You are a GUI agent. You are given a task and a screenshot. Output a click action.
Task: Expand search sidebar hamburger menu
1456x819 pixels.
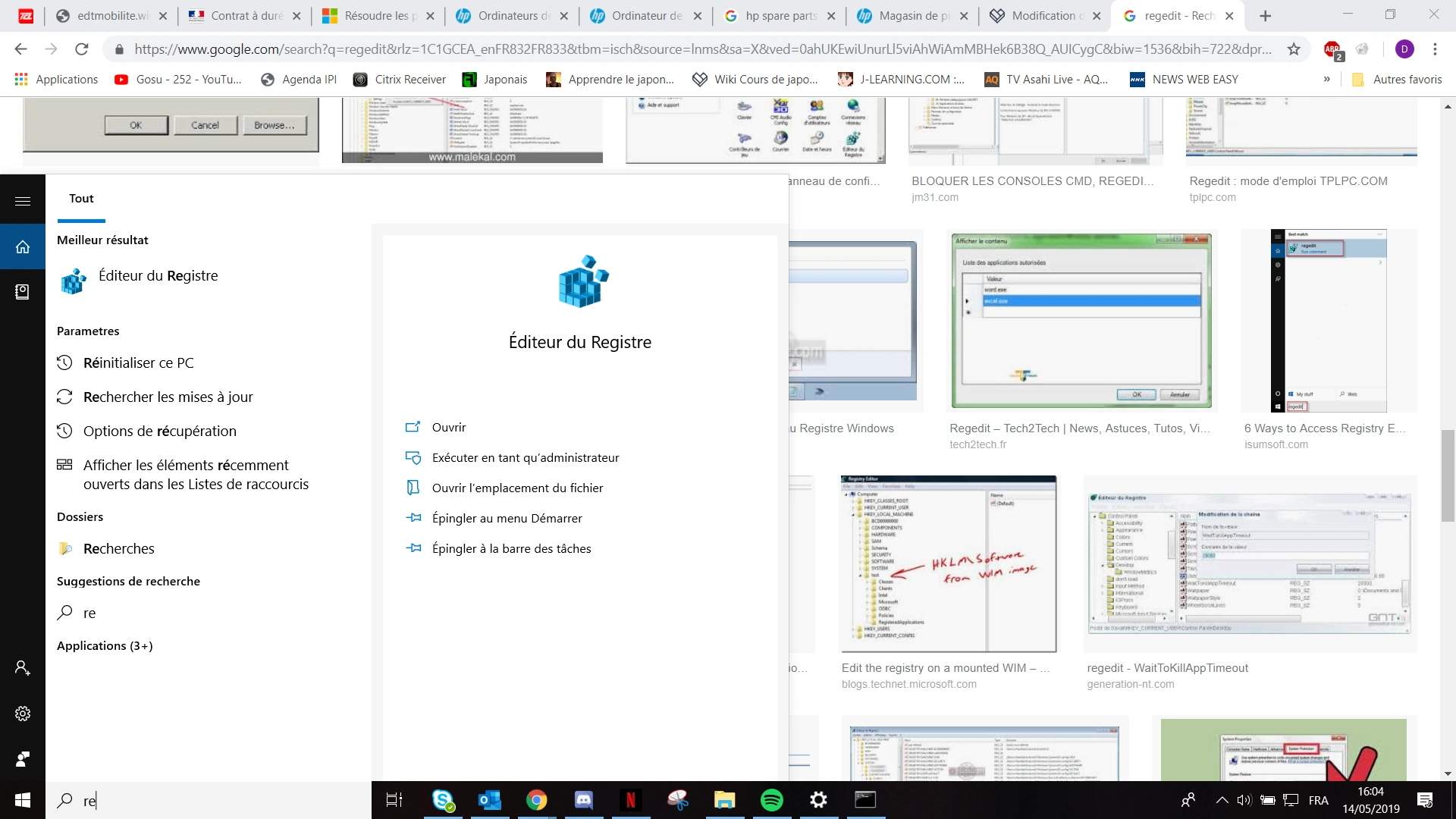pos(23,201)
